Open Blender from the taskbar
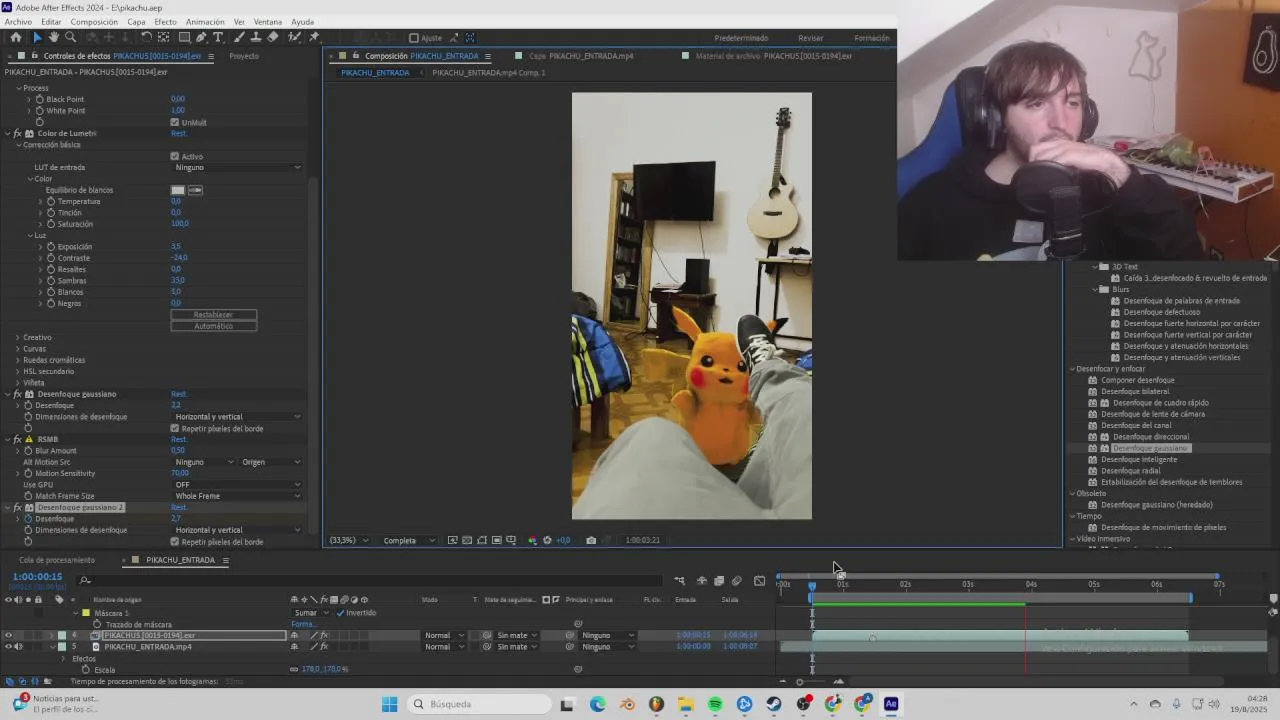The height and width of the screenshot is (720, 1280). (627, 704)
